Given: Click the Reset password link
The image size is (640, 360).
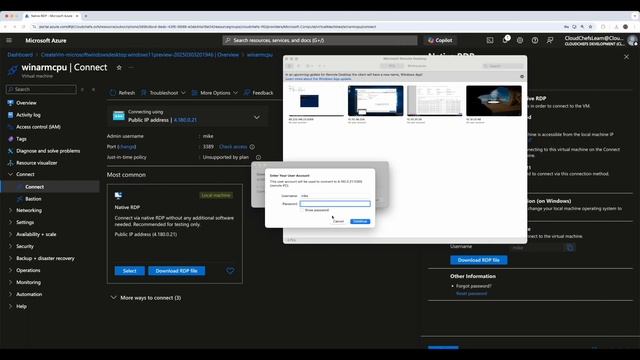Looking at the screenshot, I should point(471,293).
